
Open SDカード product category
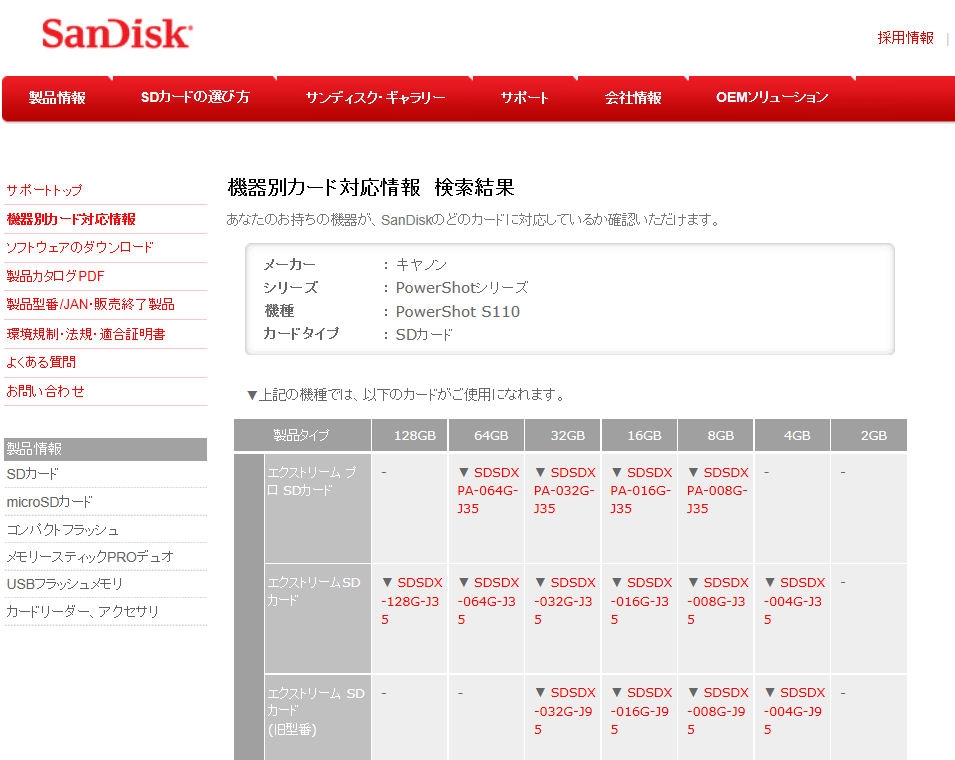[32, 474]
